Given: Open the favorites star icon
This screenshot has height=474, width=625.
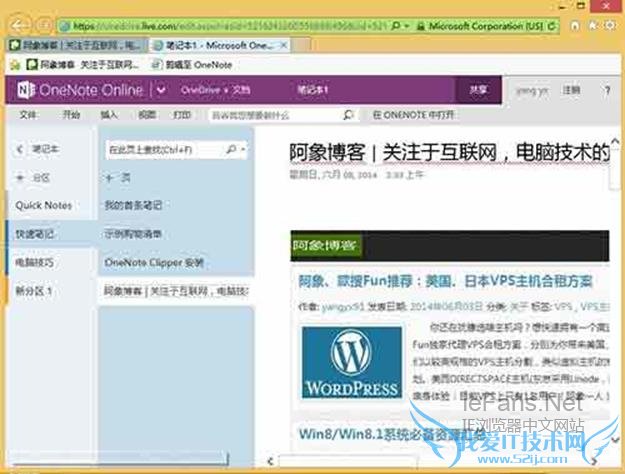Looking at the screenshot, I should (593, 26).
